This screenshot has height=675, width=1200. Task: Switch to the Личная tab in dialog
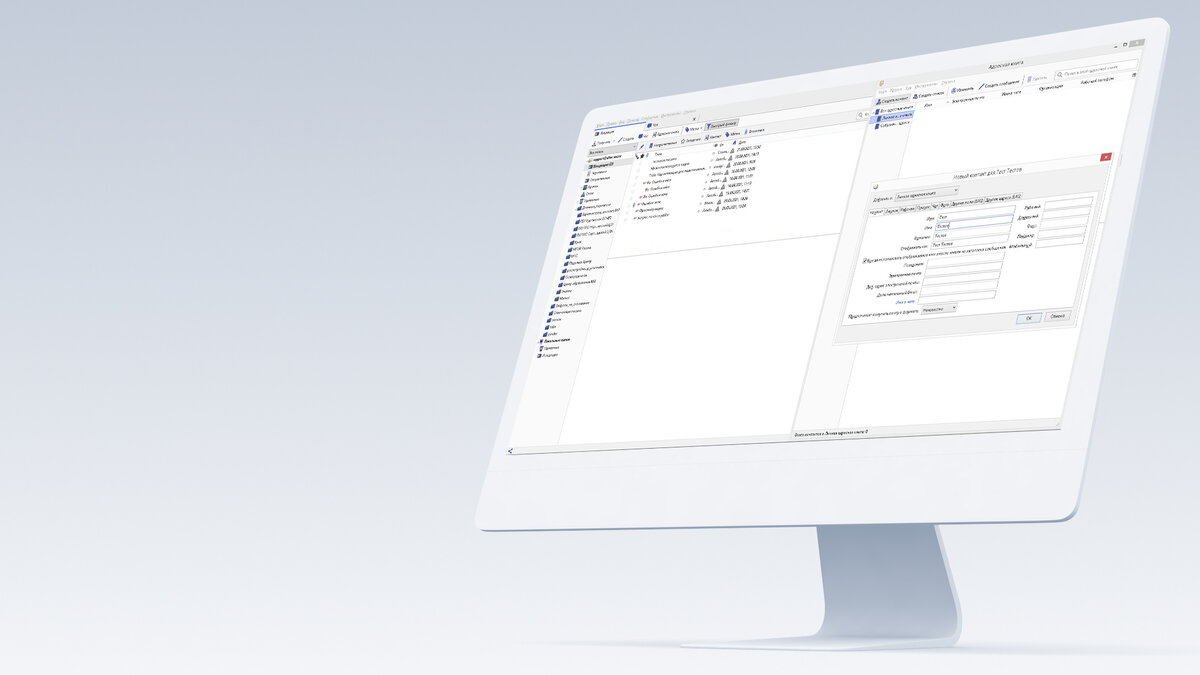coord(891,211)
